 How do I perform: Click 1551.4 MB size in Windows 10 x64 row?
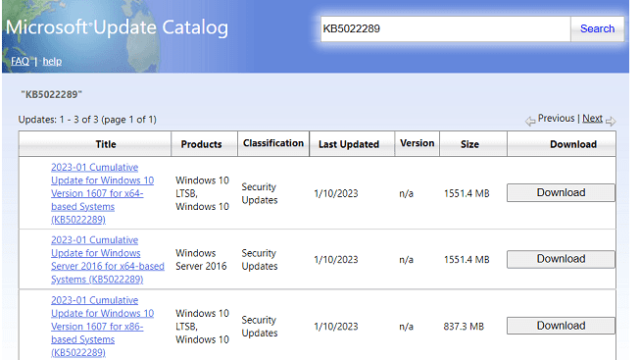point(467,193)
